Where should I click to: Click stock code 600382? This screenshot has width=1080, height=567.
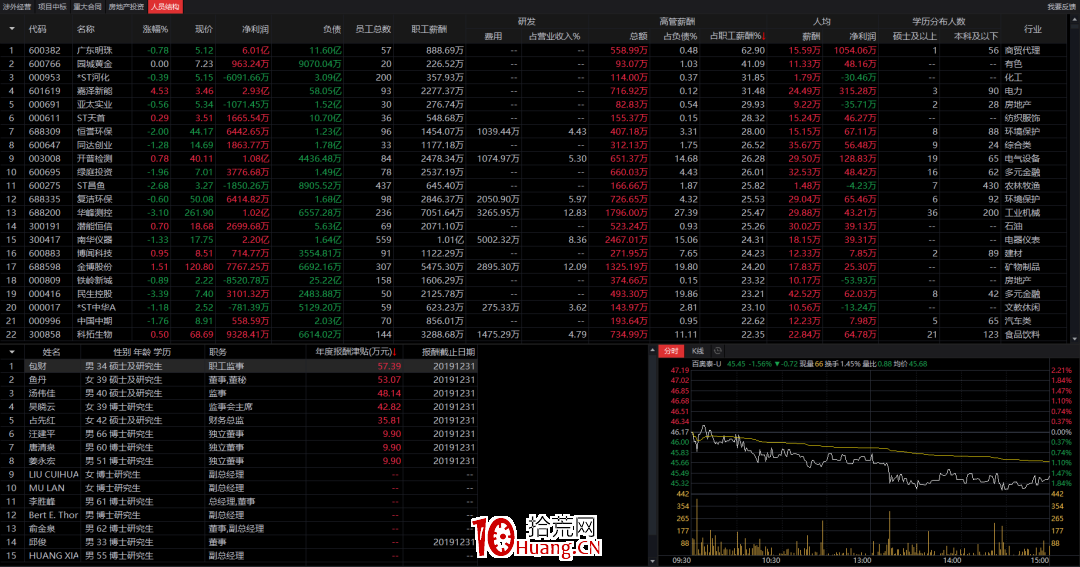coord(44,50)
